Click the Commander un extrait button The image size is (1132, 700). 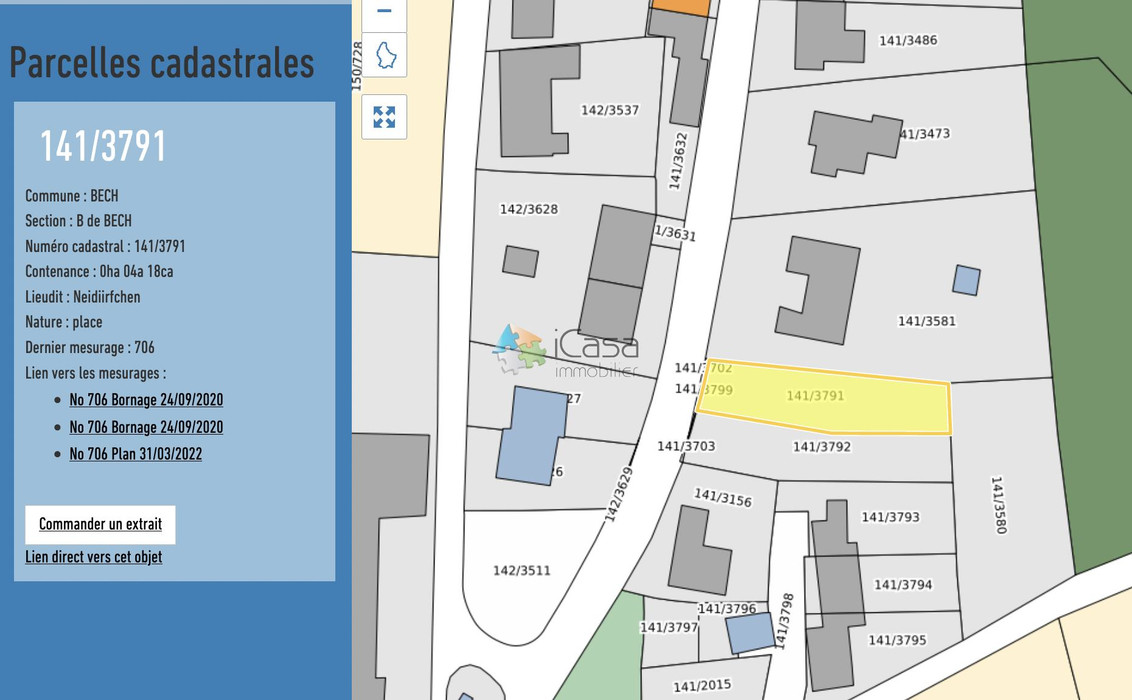coord(100,524)
